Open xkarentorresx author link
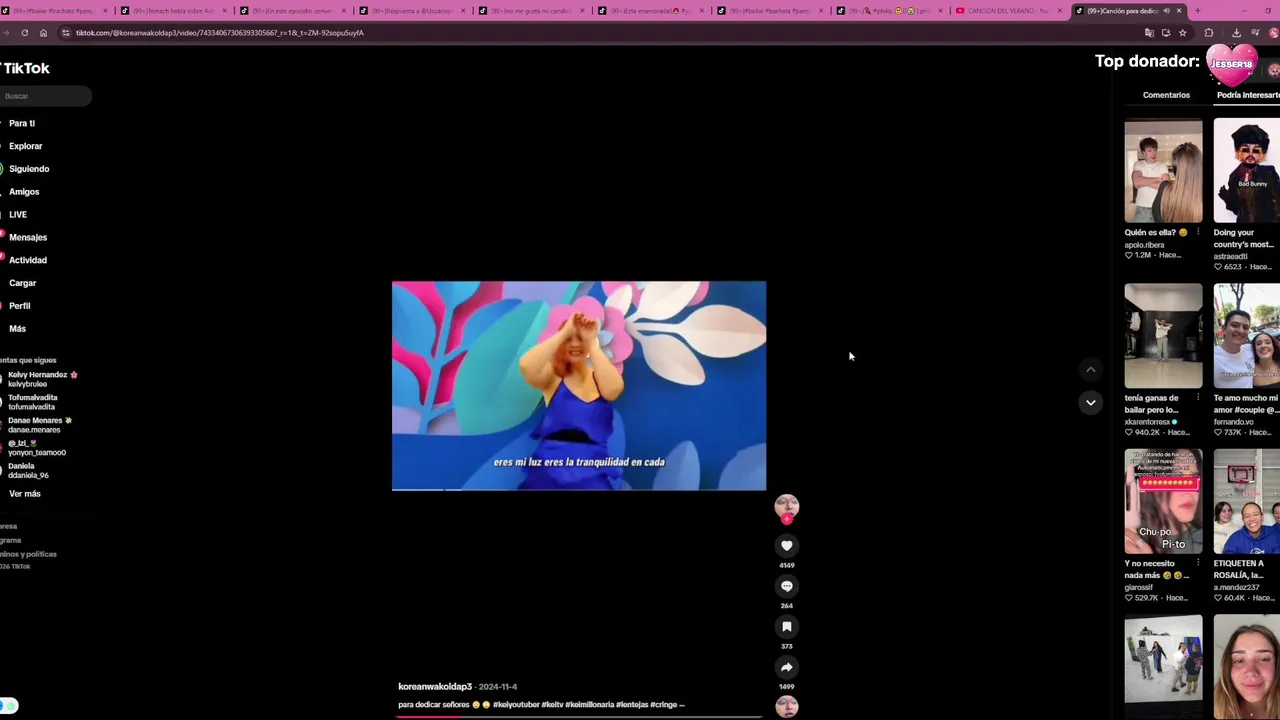Screen dimensions: 1280x720 tap(1147, 422)
